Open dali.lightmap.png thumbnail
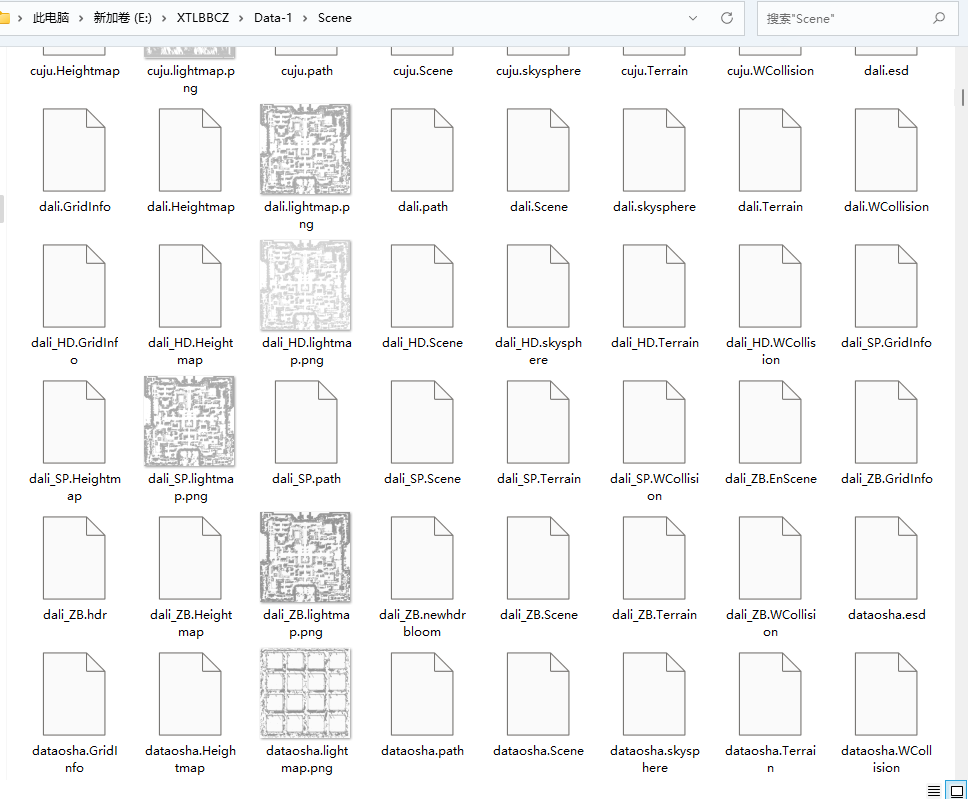The height and width of the screenshot is (799, 968). coord(306,149)
